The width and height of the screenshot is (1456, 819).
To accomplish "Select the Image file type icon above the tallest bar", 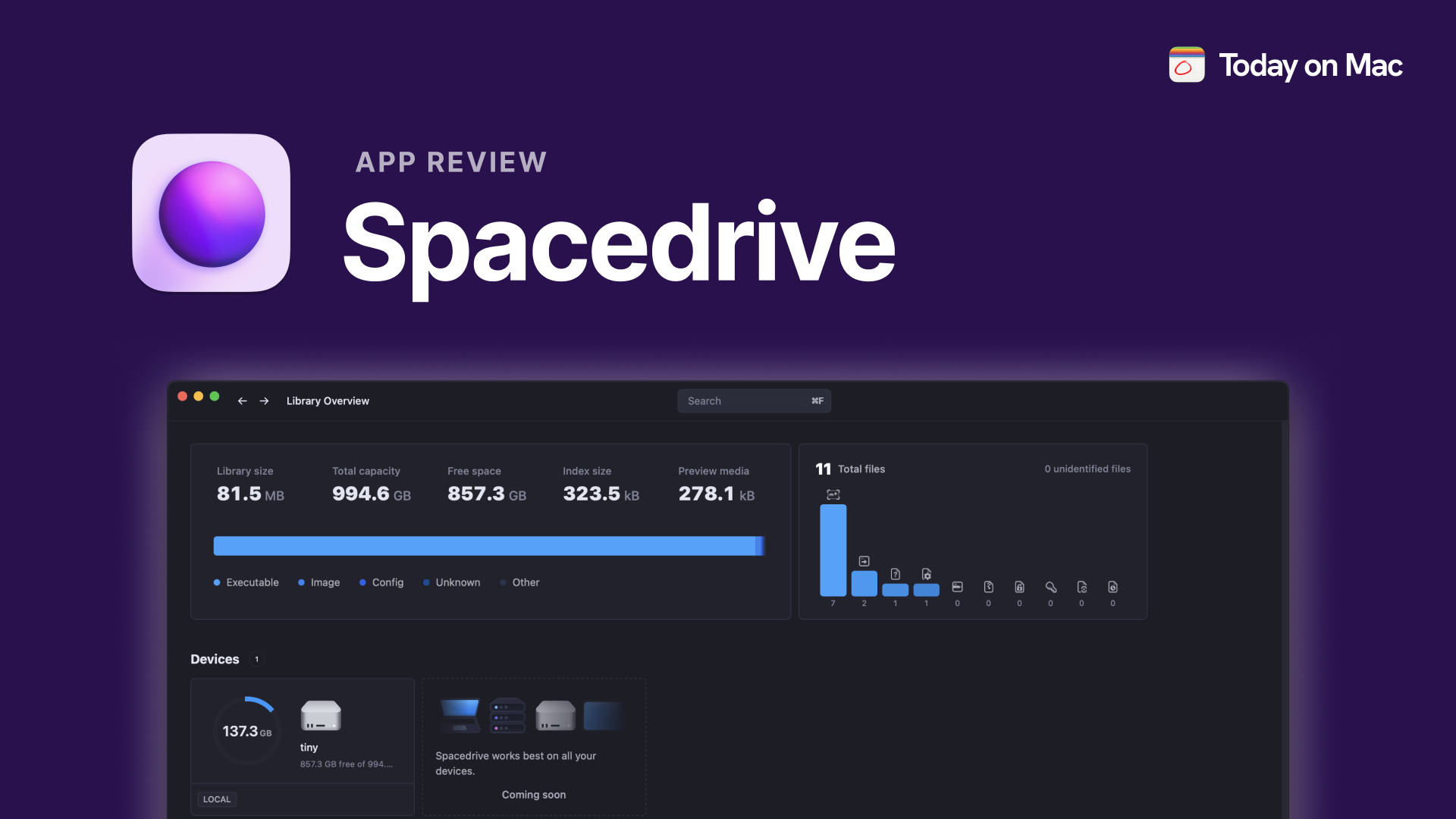I will tap(833, 494).
